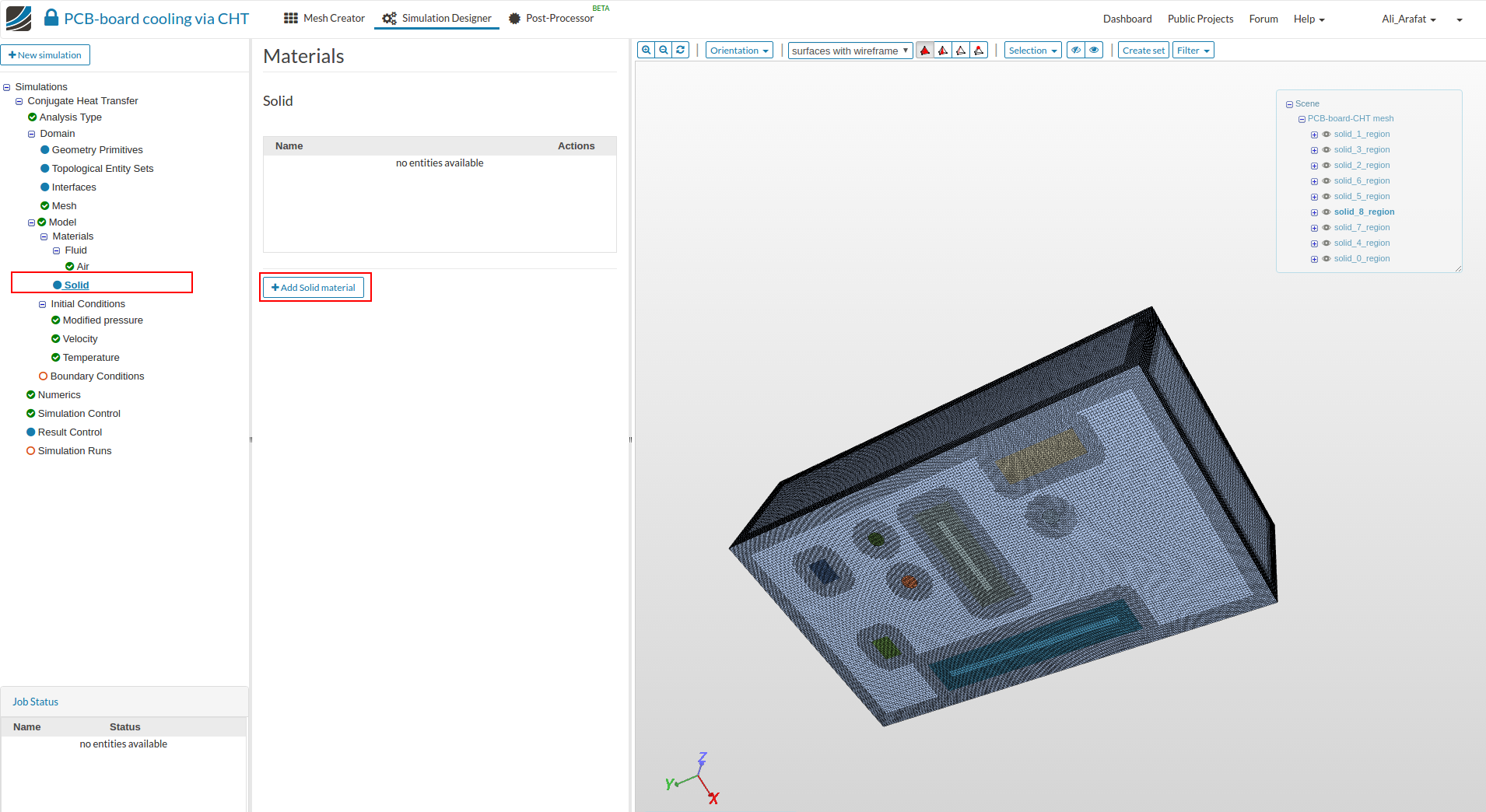Open the Public Projects link
Screen dimensions: 1486x812
1200,19
